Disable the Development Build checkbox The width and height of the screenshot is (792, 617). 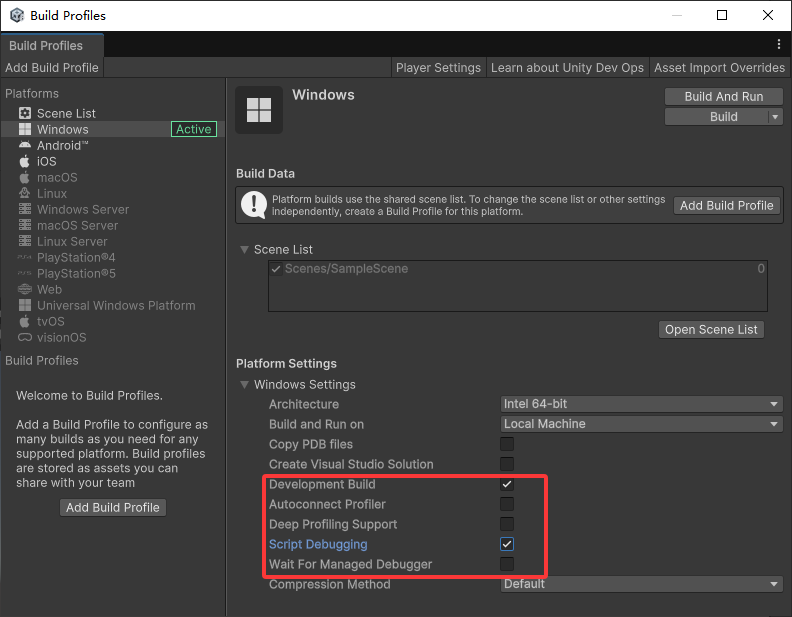click(x=507, y=484)
